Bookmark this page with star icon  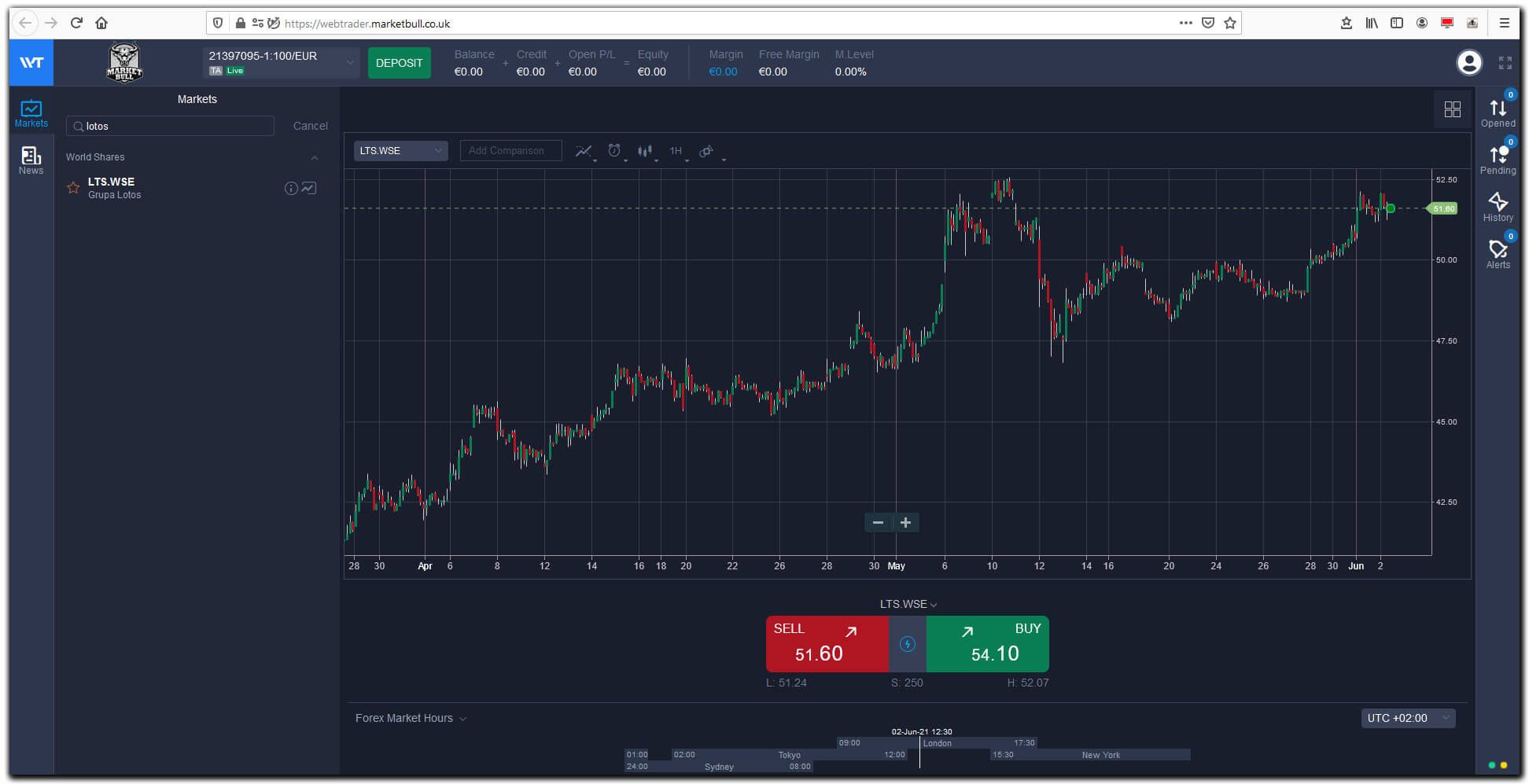click(1230, 23)
